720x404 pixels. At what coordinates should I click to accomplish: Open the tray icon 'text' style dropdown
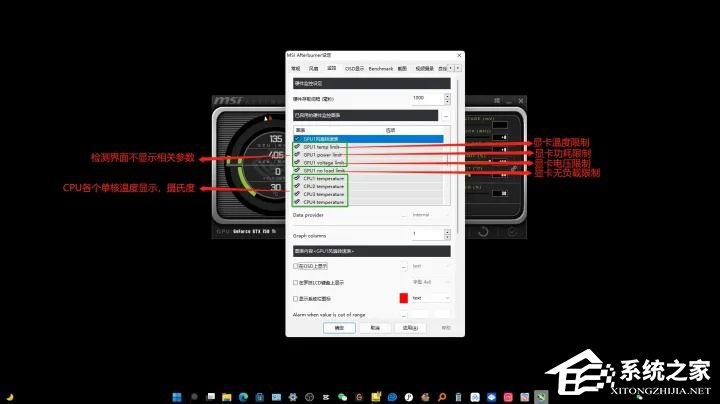click(430, 298)
